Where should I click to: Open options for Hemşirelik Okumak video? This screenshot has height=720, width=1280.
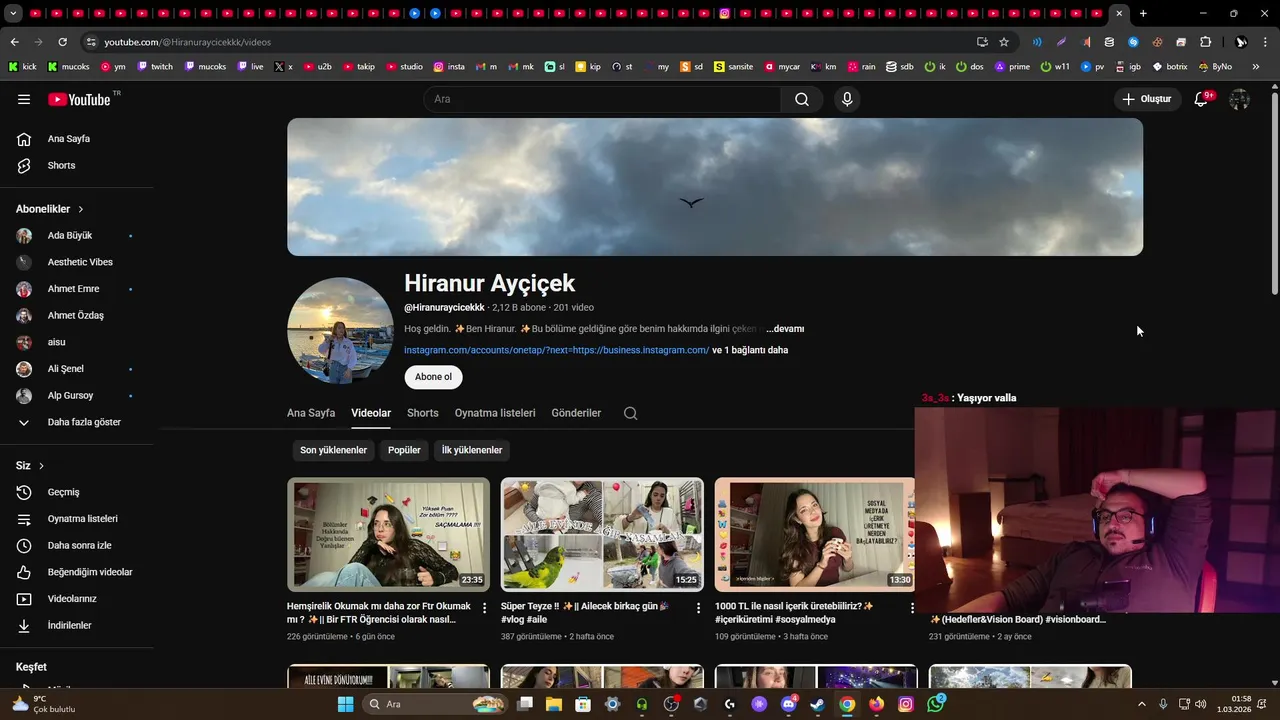[485, 608]
